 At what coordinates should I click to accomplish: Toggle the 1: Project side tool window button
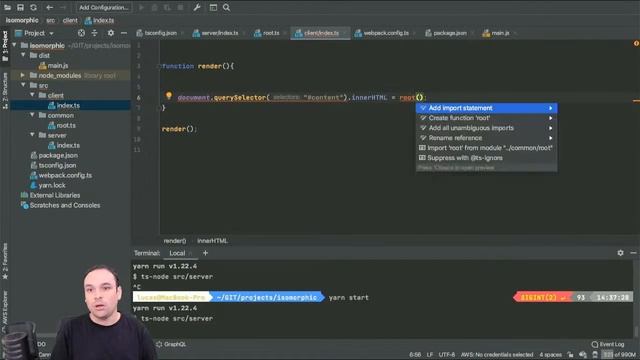5,45
